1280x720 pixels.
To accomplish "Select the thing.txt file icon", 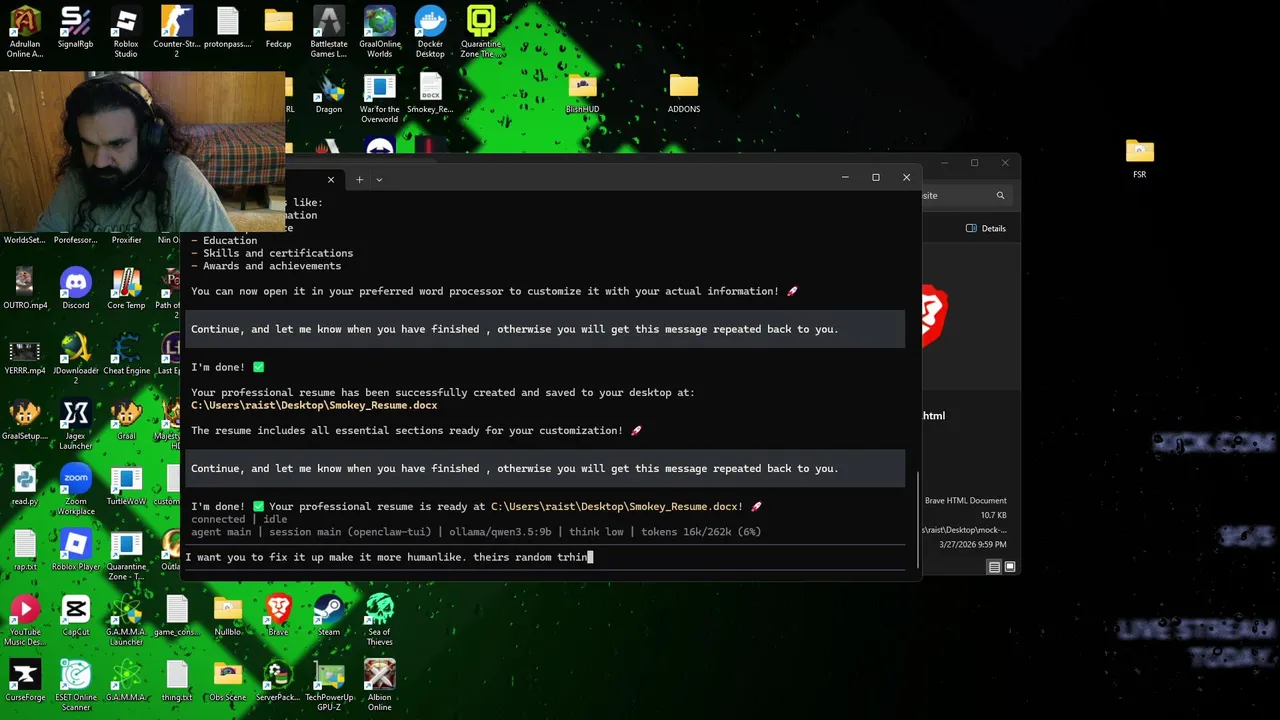I will (x=177, y=682).
